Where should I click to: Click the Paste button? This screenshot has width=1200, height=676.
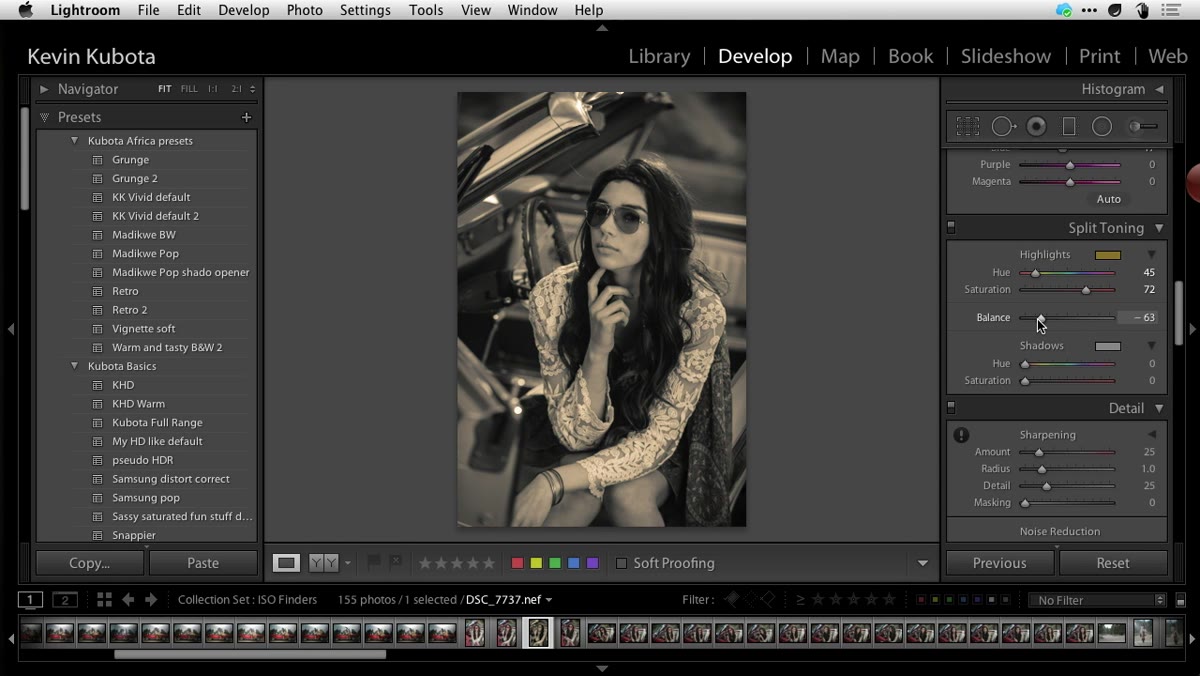pos(203,563)
